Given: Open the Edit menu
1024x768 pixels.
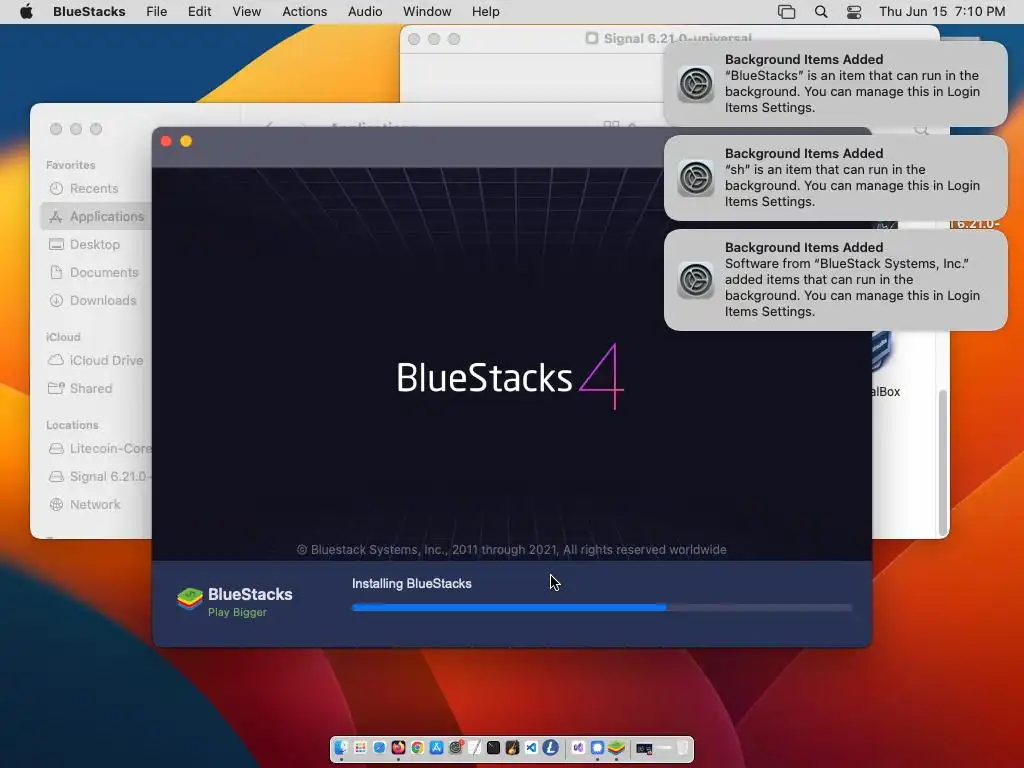Looking at the screenshot, I should (199, 12).
